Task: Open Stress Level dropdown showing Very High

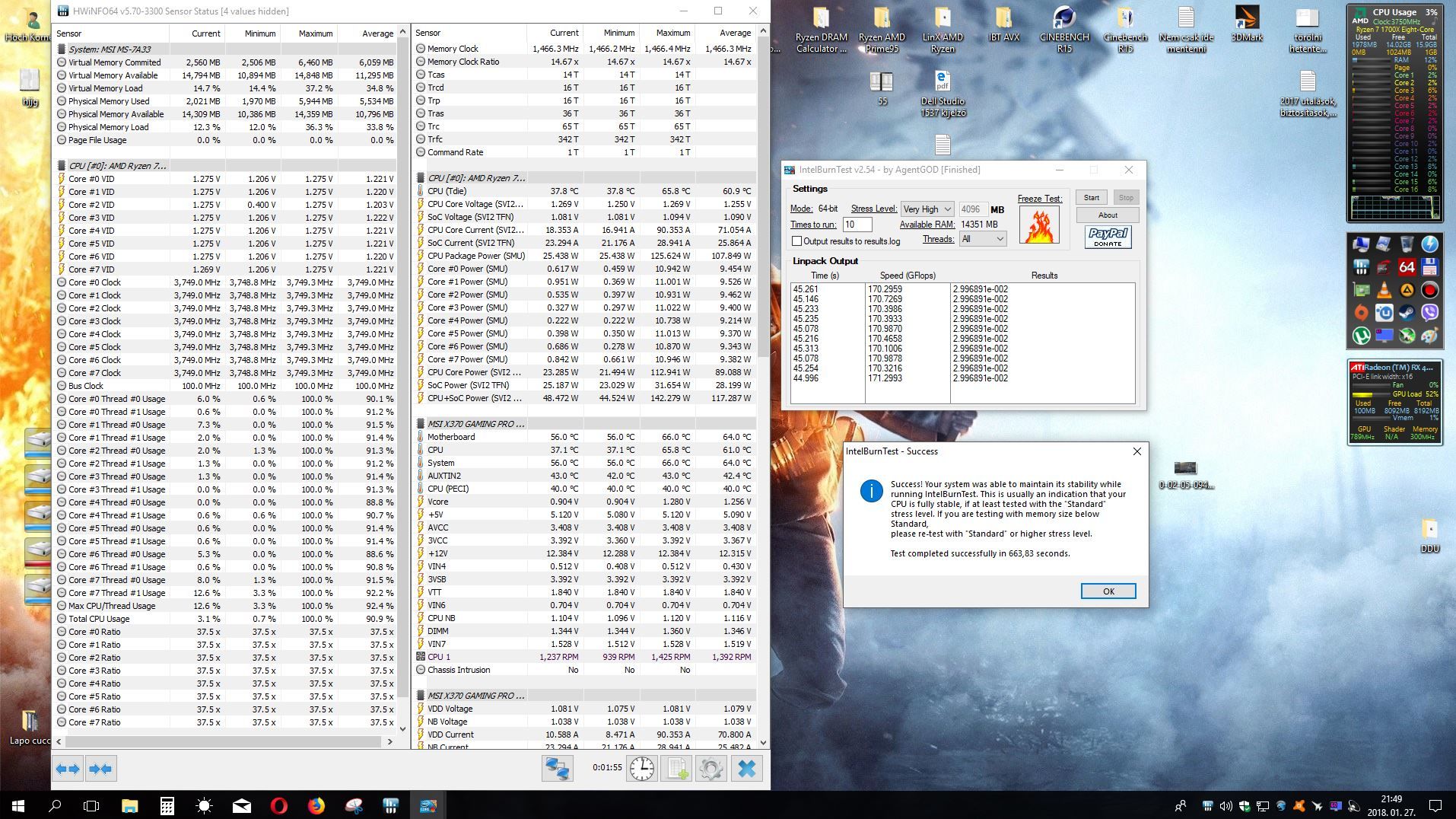Action: (x=927, y=209)
